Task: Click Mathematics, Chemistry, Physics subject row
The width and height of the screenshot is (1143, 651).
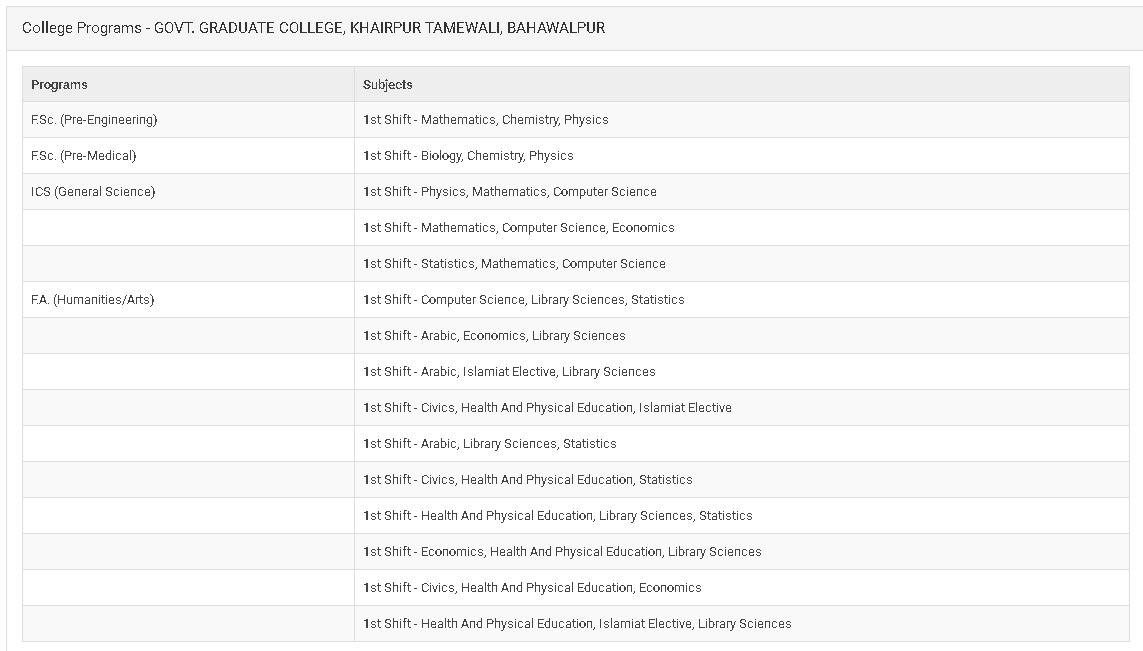Action: coord(742,120)
